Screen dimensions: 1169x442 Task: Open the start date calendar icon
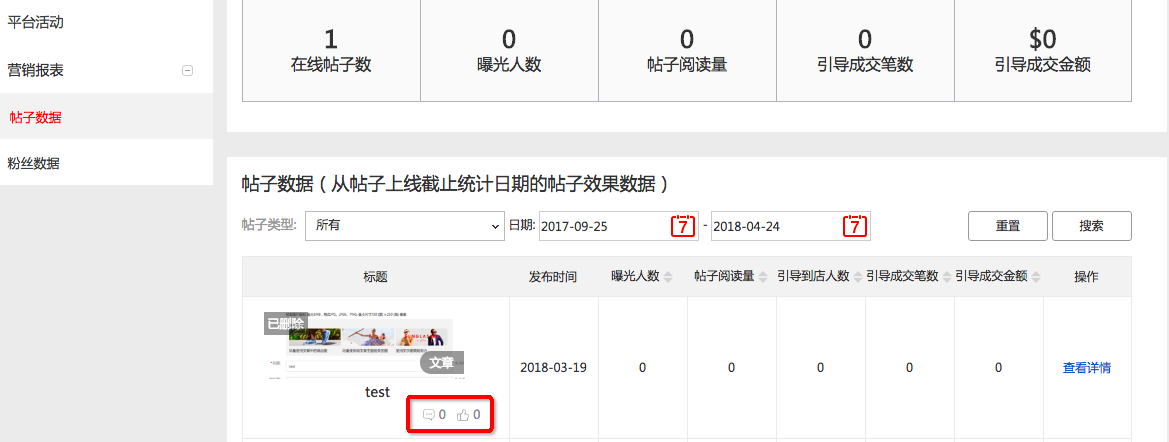point(682,226)
